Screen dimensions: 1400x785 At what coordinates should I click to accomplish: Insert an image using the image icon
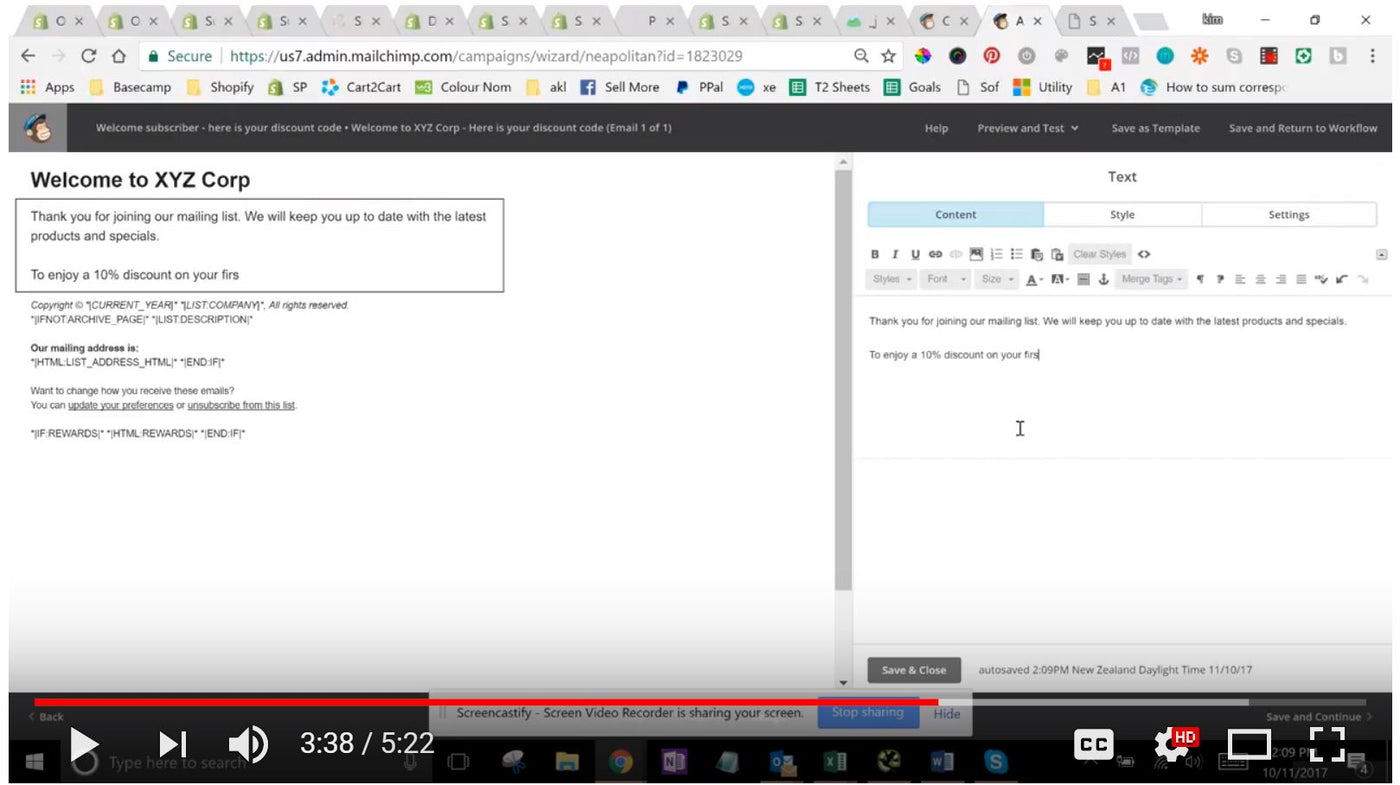point(975,254)
